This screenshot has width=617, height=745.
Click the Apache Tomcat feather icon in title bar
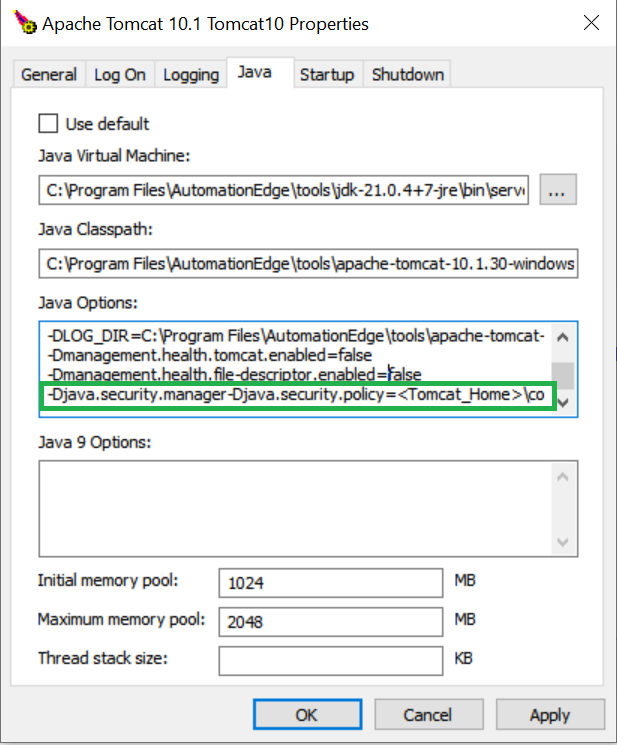[25, 23]
